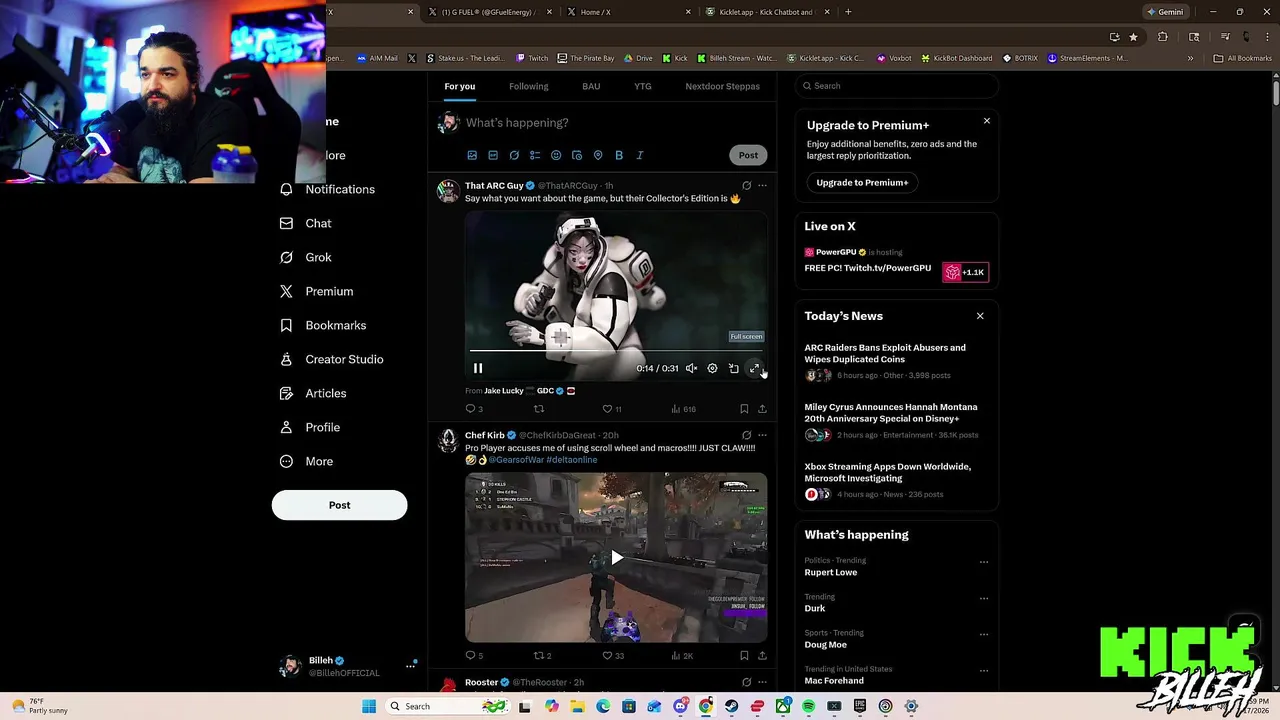Click the X Search input field
Image resolution: width=1280 pixels, height=720 pixels.
(897, 86)
